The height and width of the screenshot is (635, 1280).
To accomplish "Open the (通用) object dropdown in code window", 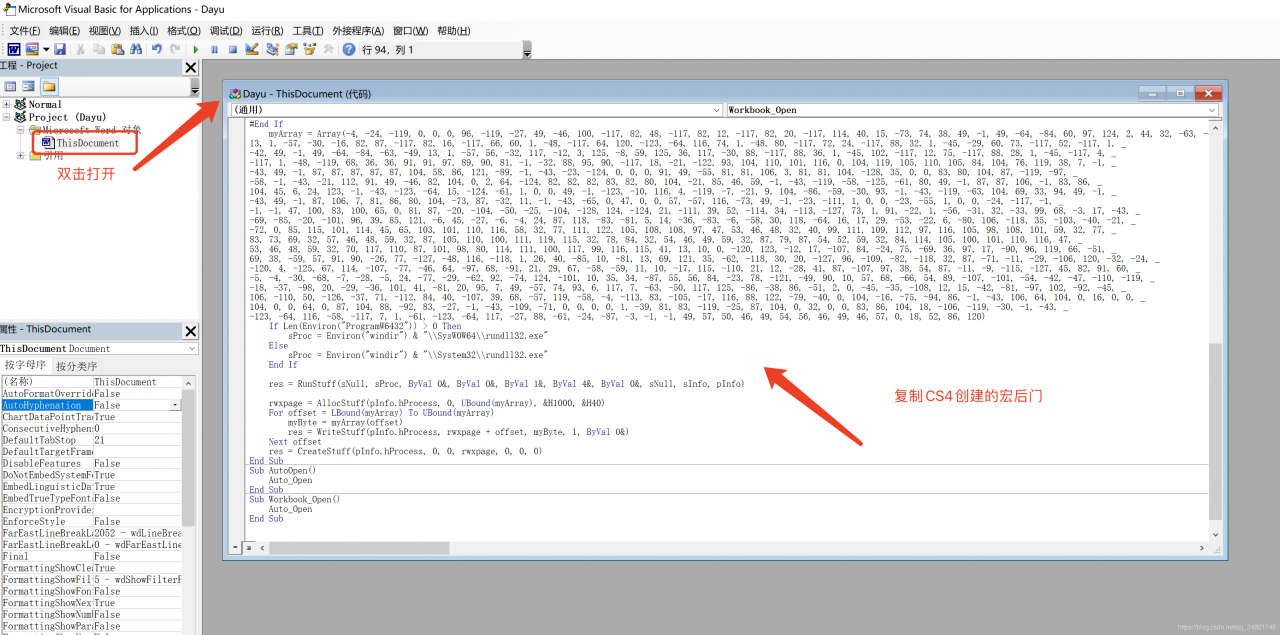I will click(716, 110).
